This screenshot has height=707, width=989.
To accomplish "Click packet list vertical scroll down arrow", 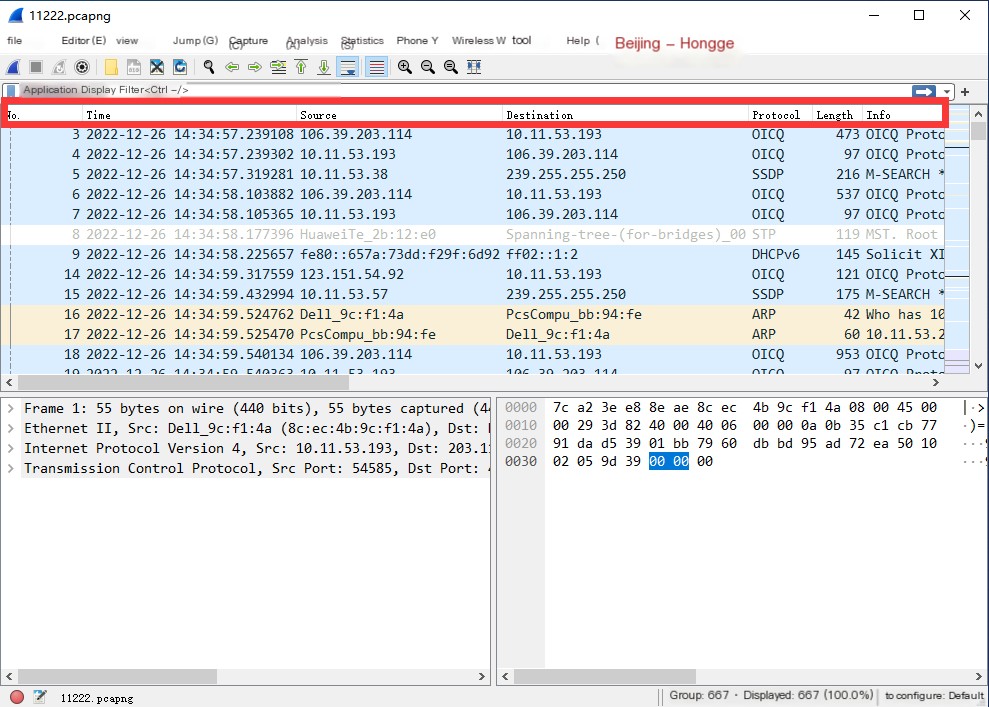I will point(978,366).
